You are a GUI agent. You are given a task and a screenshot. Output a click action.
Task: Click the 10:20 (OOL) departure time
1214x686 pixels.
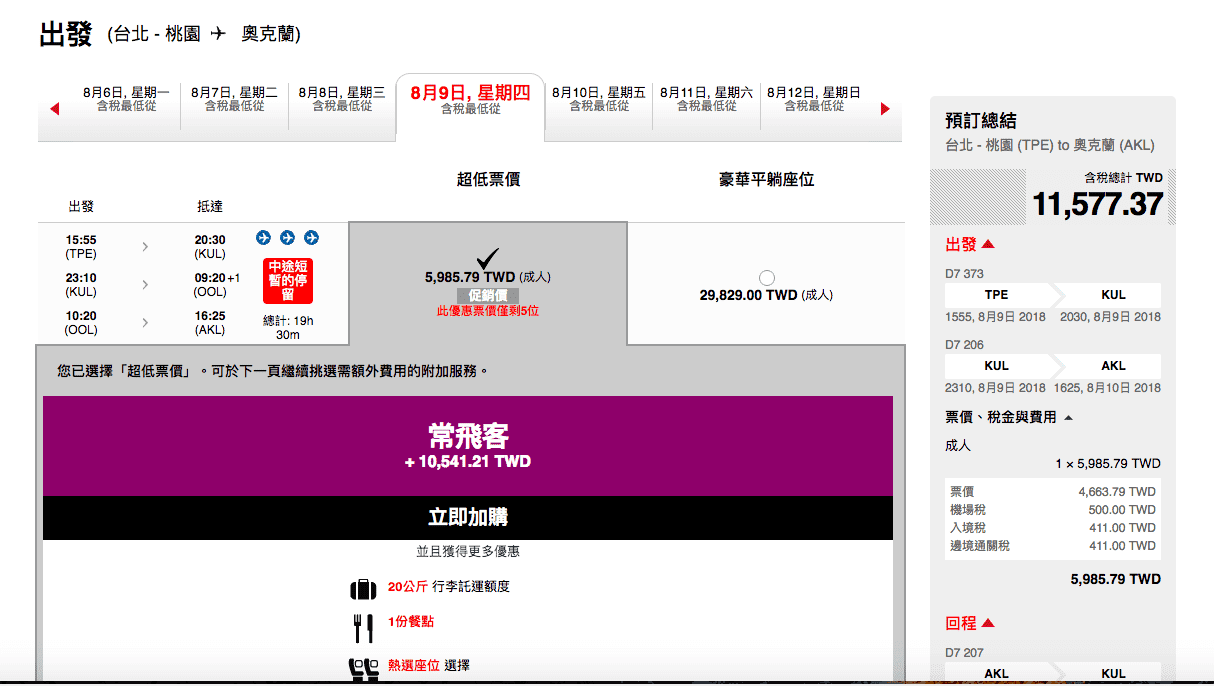(81, 323)
